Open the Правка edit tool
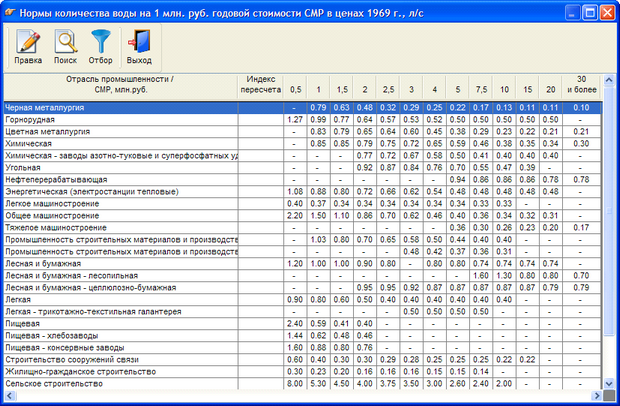 coord(28,47)
